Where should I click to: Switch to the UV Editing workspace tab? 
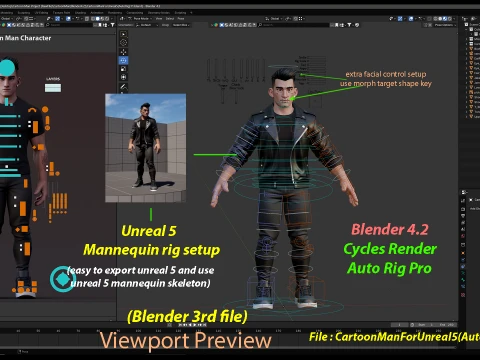[x=41, y=13]
